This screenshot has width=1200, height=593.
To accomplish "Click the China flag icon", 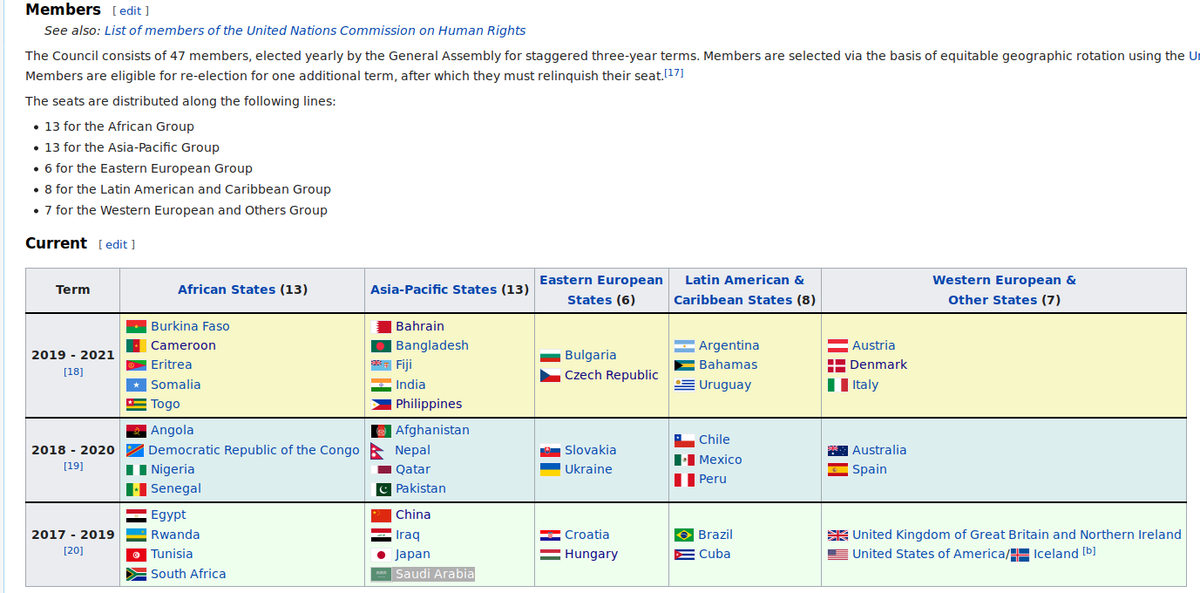I will pyautogui.click(x=381, y=515).
